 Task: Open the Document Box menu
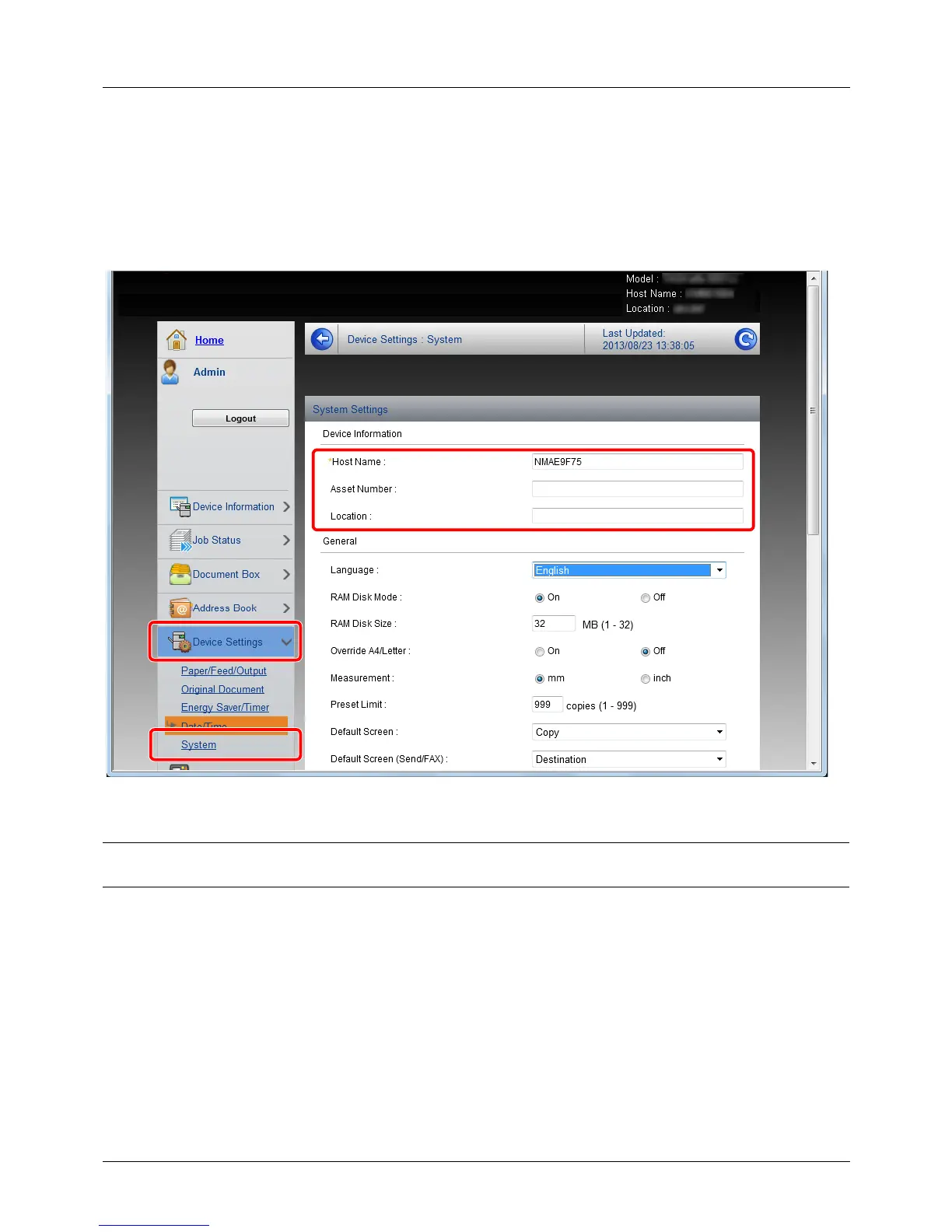pos(226,575)
